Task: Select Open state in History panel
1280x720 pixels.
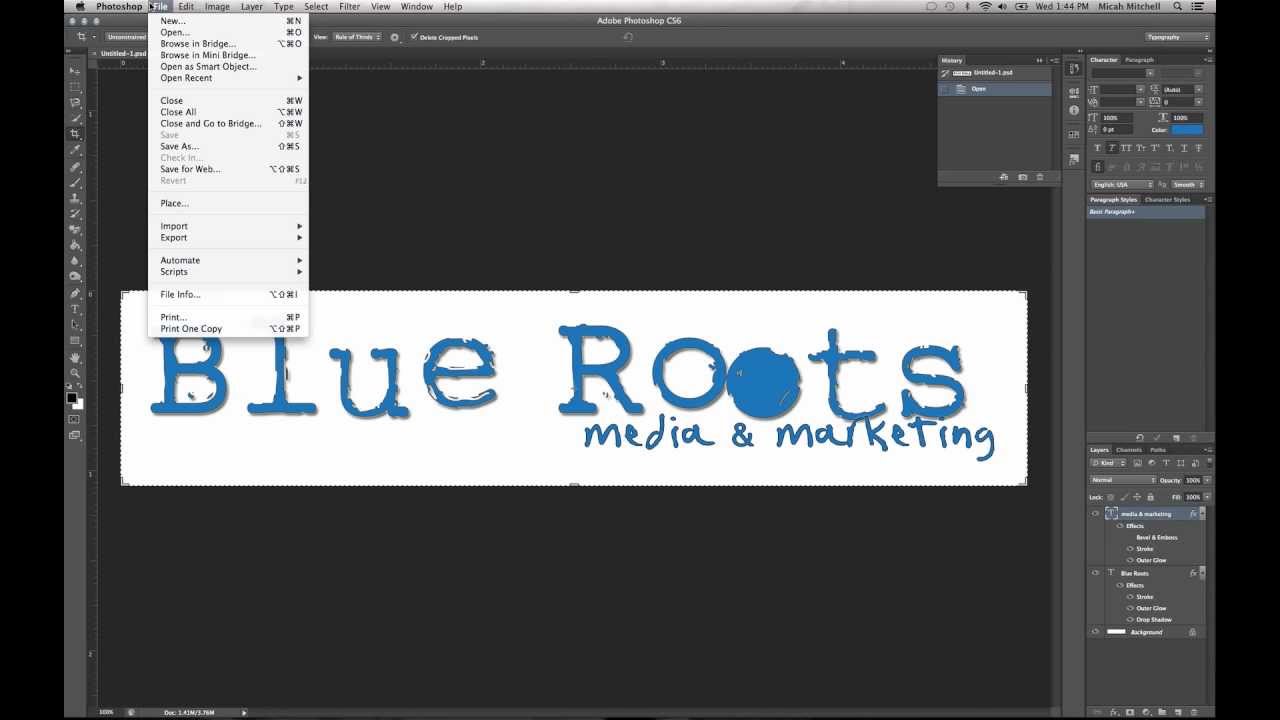Action: pyautogui.click(x=996, y=89)
